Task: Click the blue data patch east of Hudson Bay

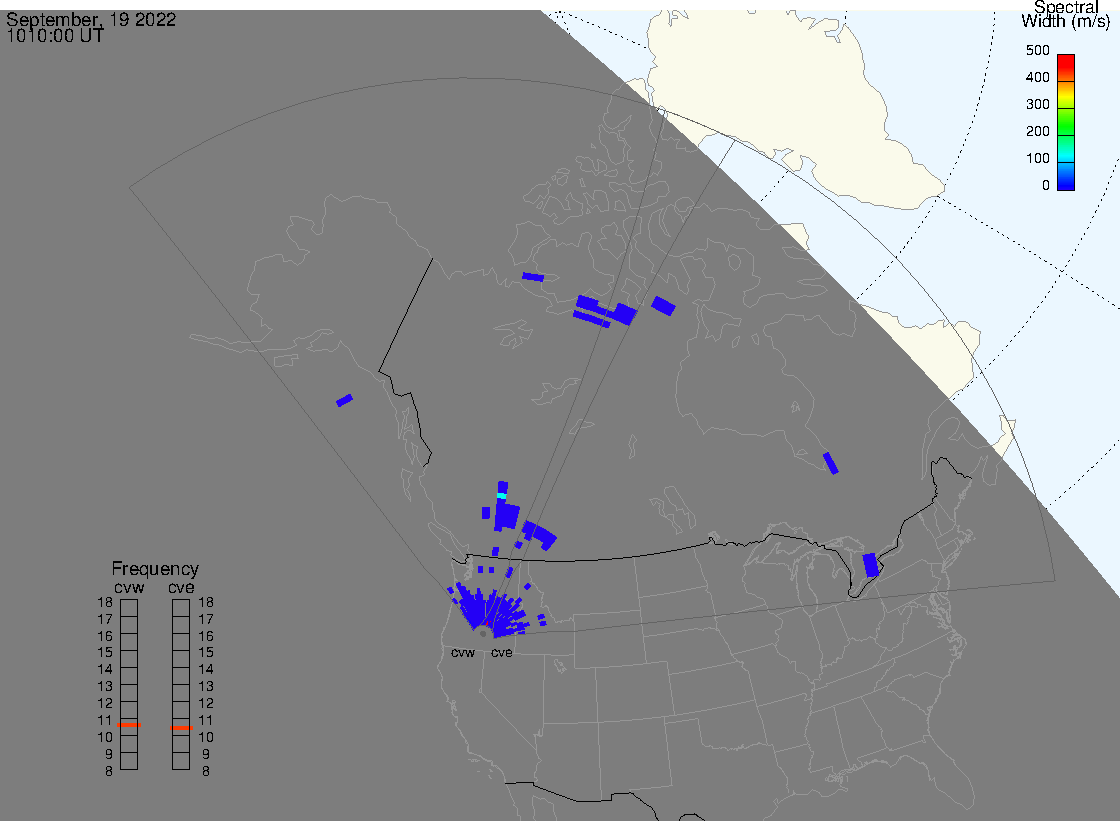Action: [830, 463]
